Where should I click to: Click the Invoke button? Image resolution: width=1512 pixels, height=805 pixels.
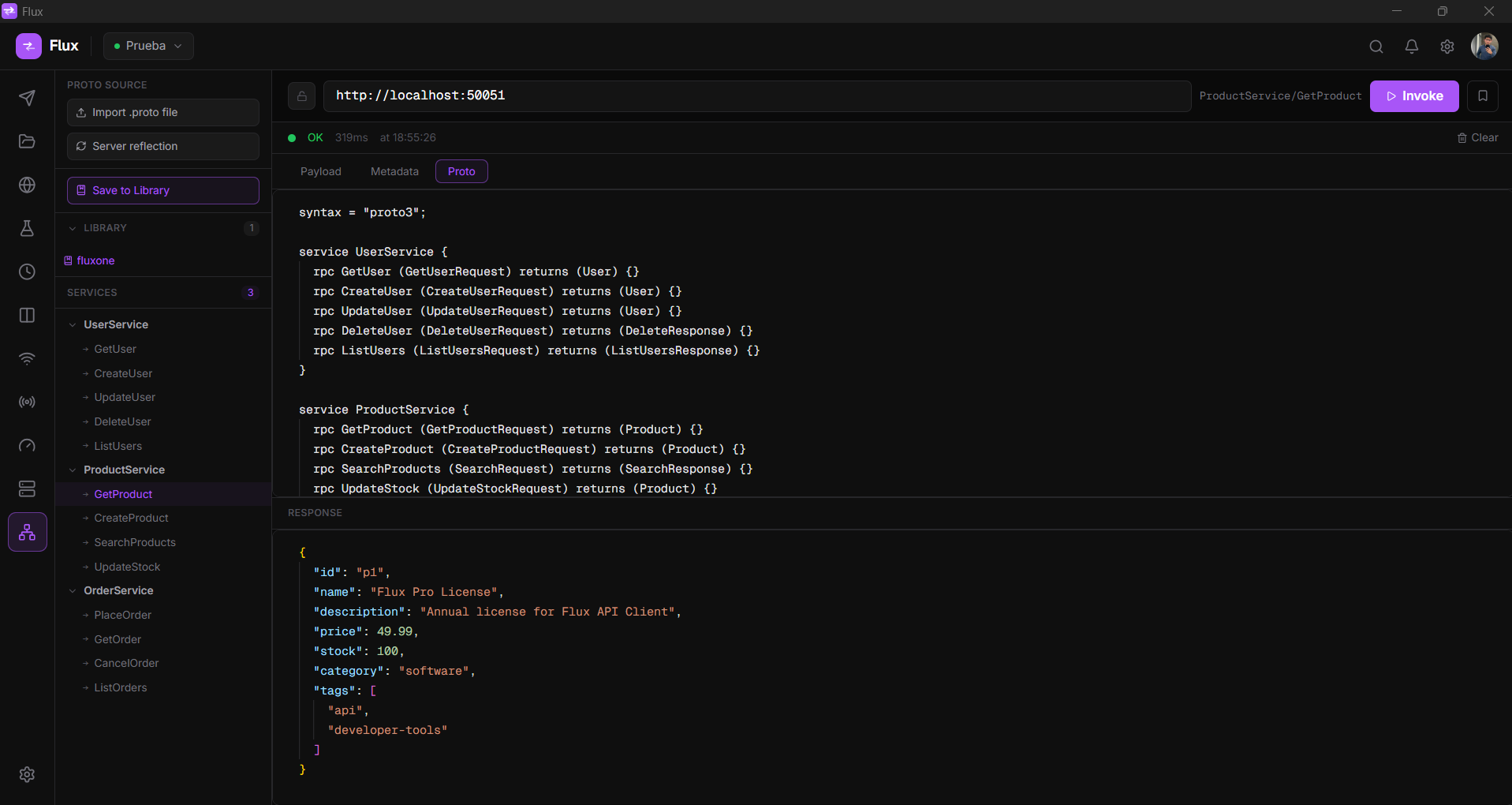(1414, 96)
